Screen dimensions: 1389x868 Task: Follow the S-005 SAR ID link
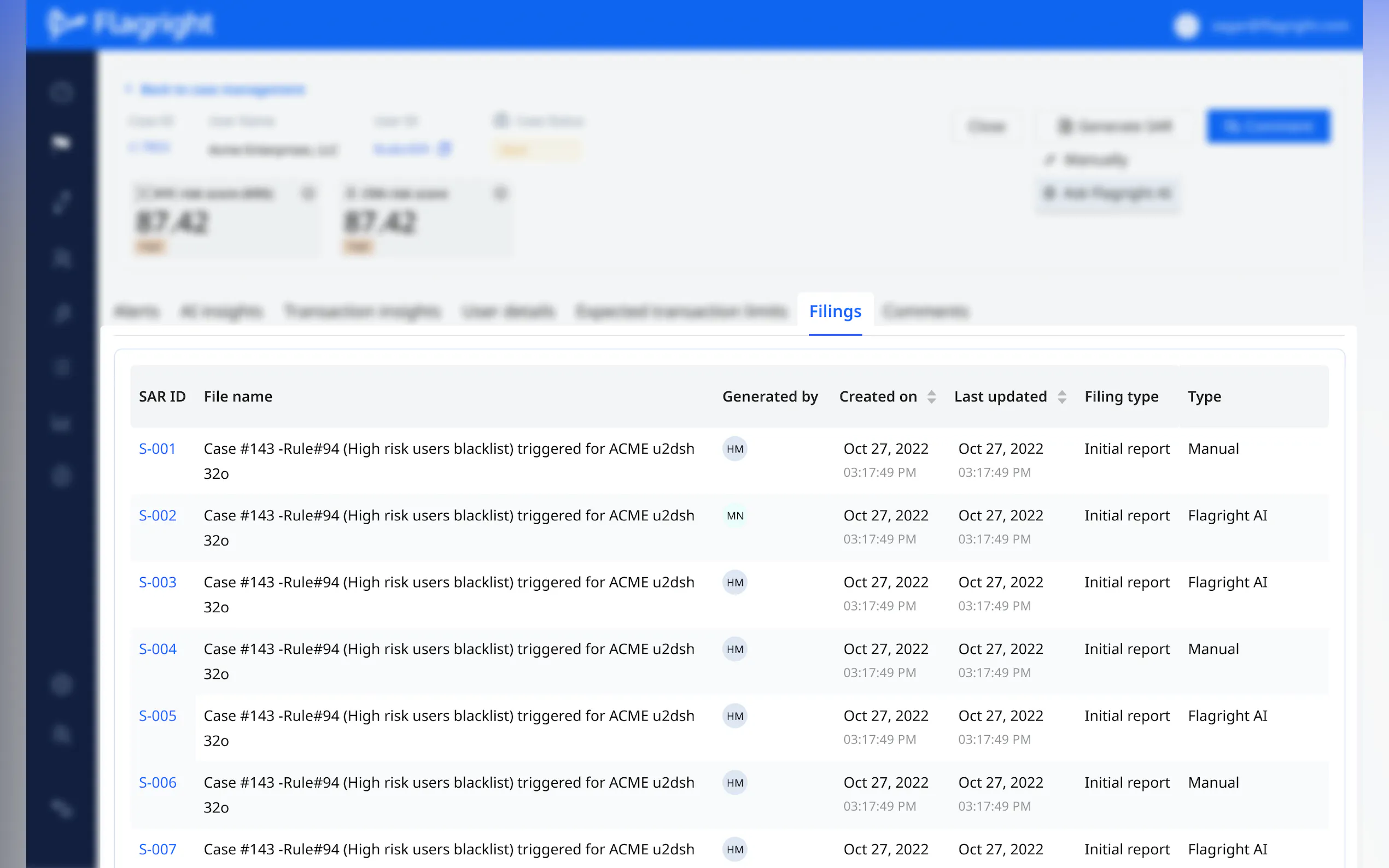pos(157,716)
